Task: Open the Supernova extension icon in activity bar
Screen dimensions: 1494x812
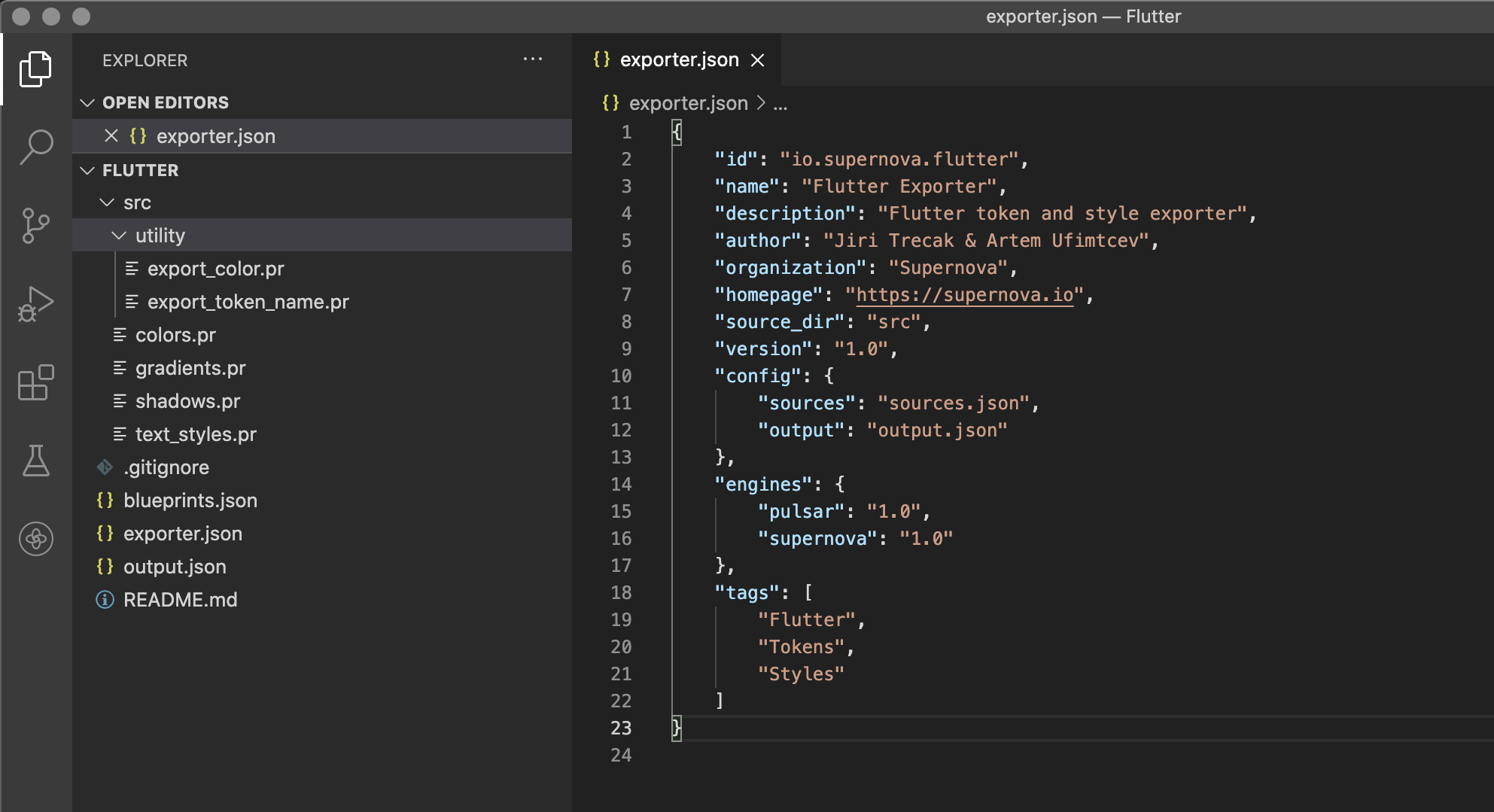Action: pyautogui.click(x=35, y=539)
